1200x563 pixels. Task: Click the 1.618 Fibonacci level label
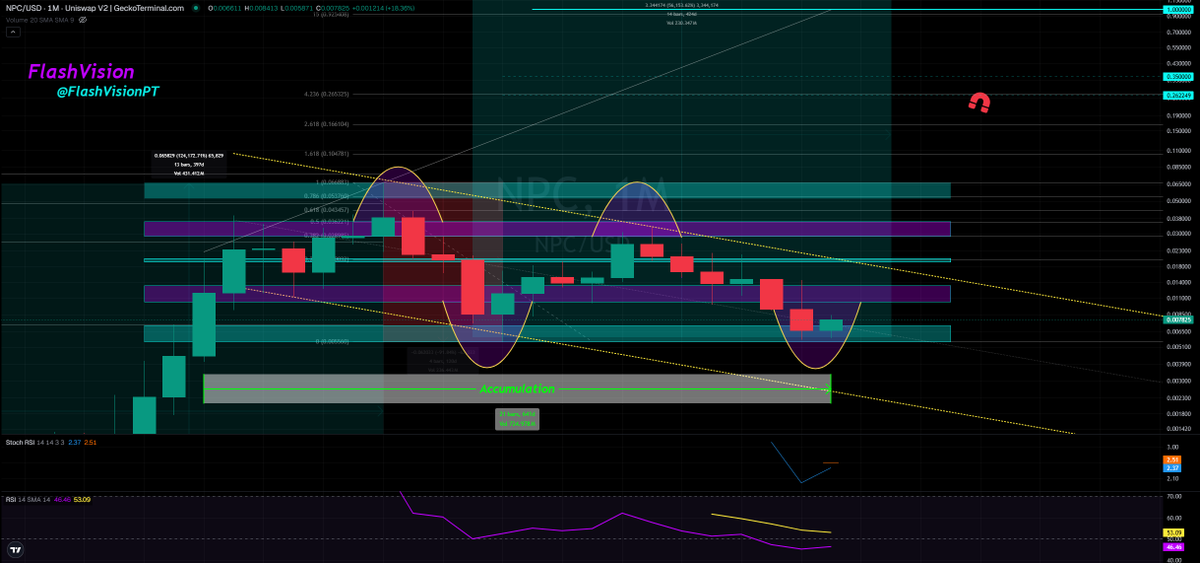(327, 154)
